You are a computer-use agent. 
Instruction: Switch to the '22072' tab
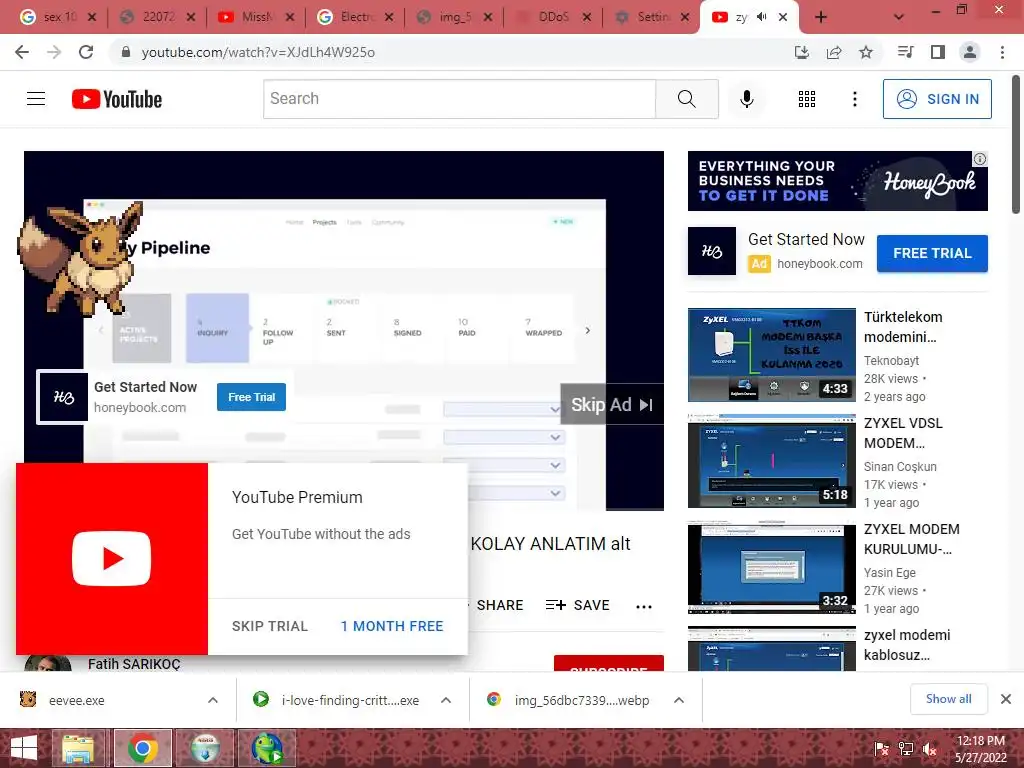[x=158, y=17]
